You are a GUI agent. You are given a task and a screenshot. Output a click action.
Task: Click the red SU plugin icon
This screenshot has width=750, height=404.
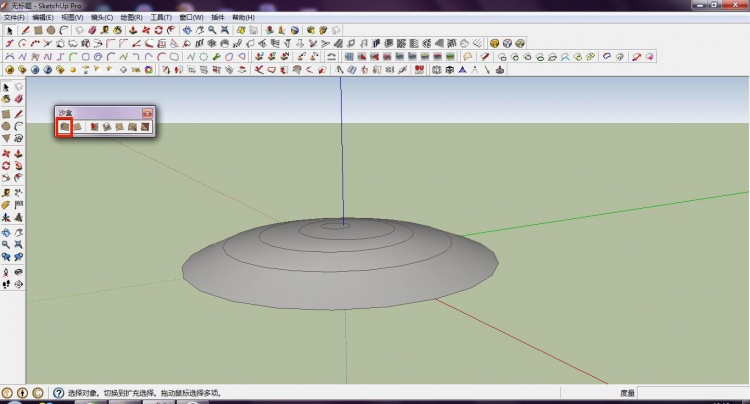(419, 70)
